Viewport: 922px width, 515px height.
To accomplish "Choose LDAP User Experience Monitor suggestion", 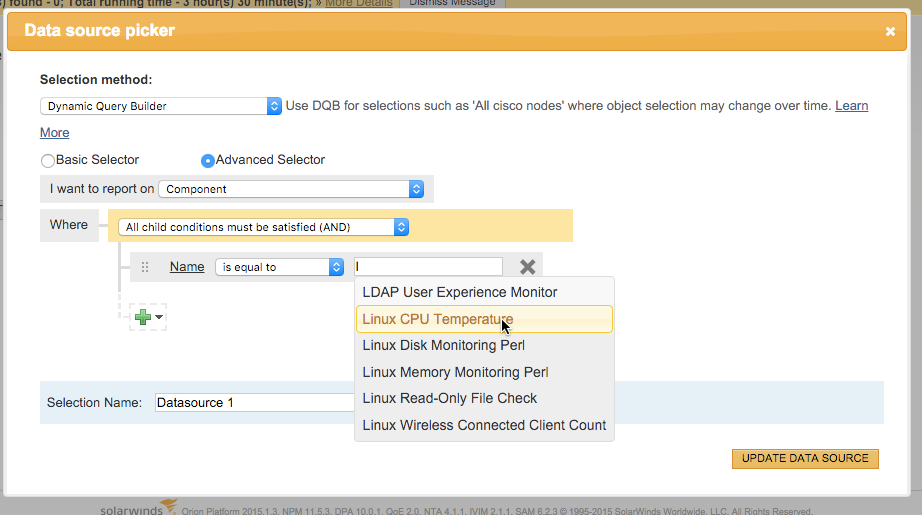I will pyautogui.click(x=484, y=292).
